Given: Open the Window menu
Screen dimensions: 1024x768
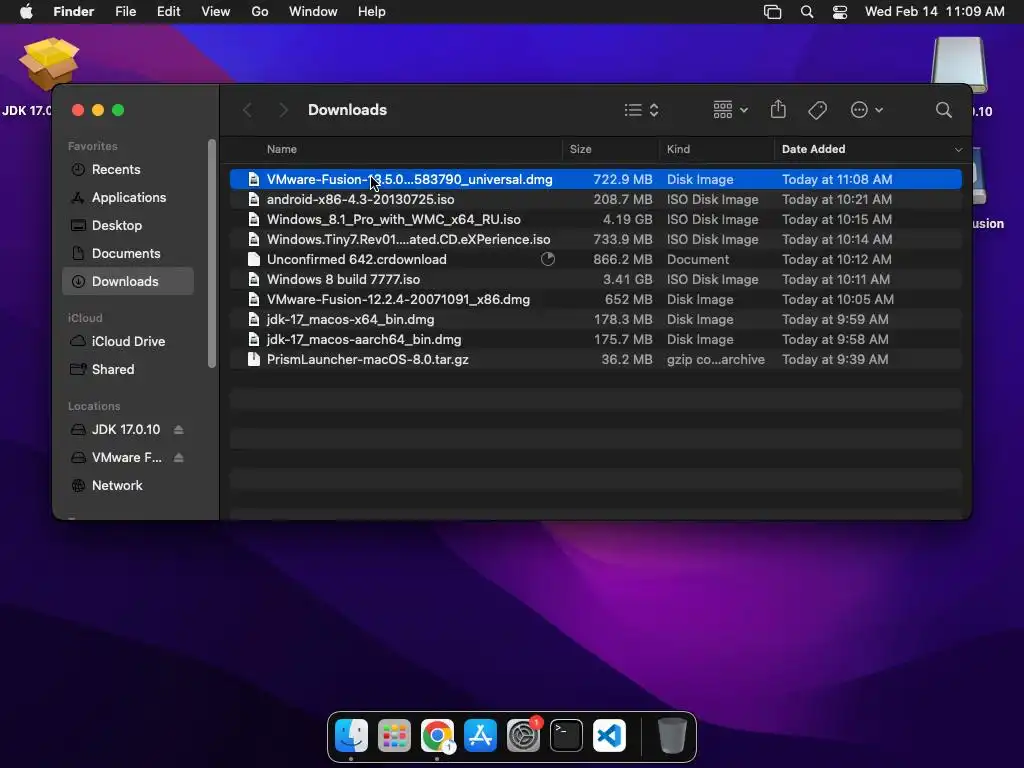Looking at the screenshot, I should tap(313, 12).
